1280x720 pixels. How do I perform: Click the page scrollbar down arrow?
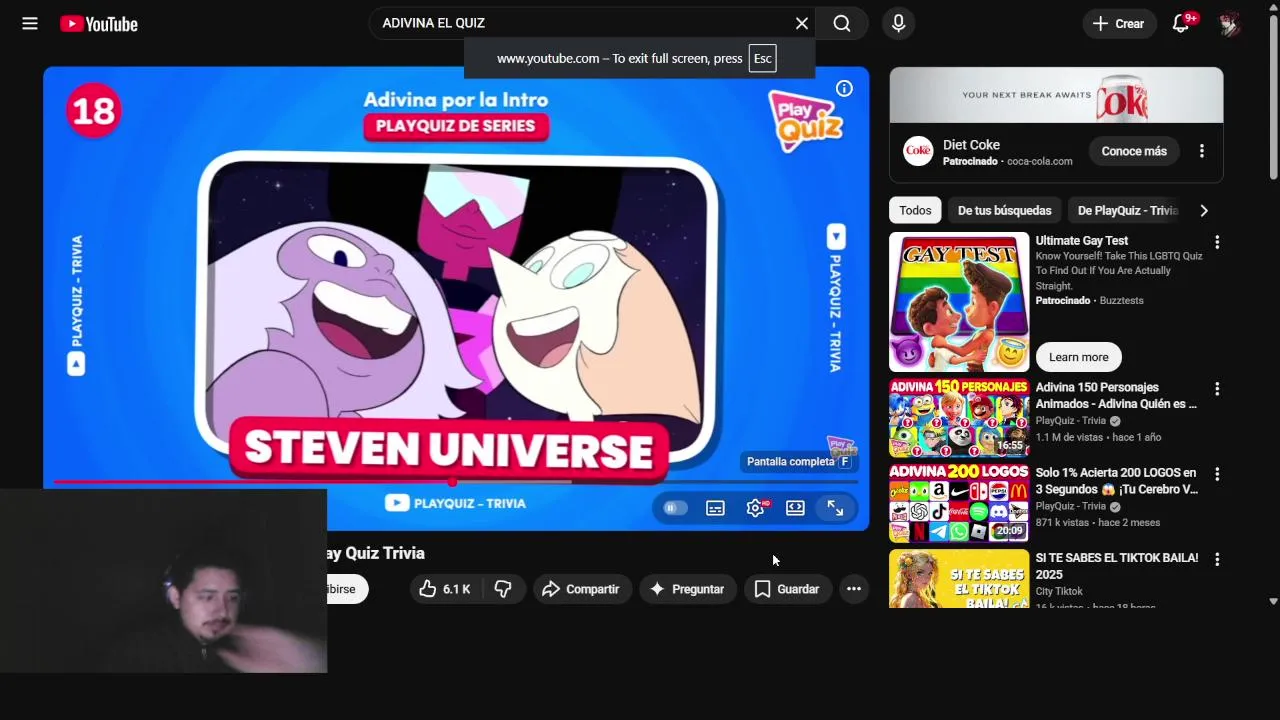point(1273,601)
